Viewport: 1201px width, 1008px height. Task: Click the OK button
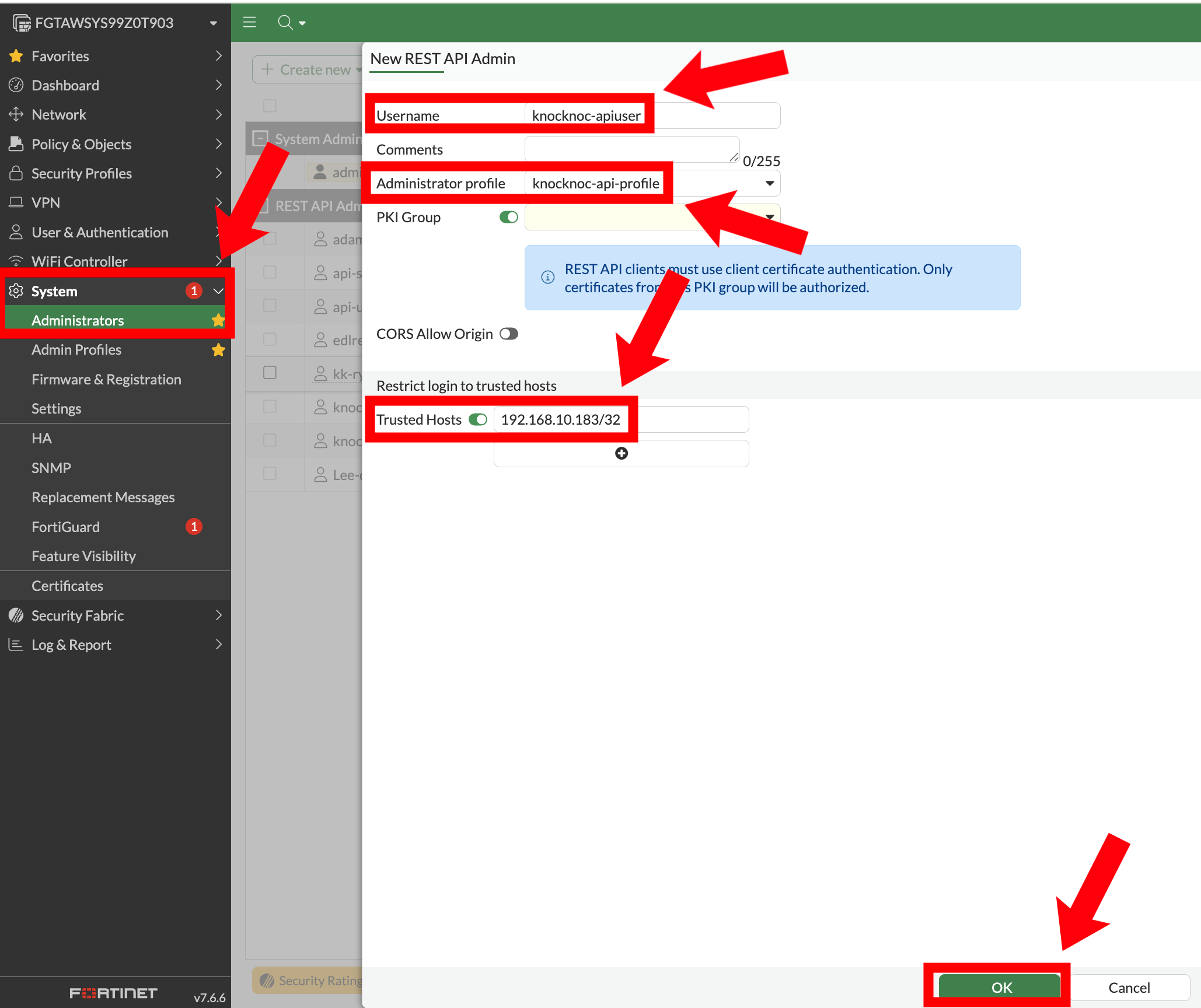1000,987
